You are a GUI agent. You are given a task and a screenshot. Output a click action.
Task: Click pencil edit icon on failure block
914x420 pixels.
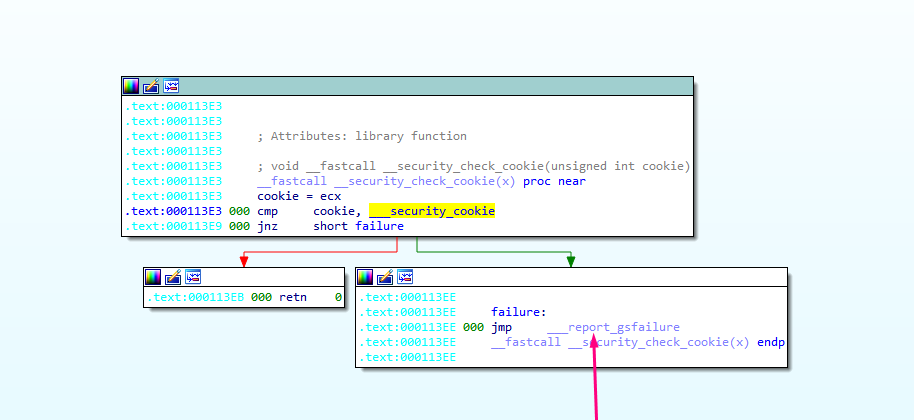pyautogui.click(x=385, y=277)
